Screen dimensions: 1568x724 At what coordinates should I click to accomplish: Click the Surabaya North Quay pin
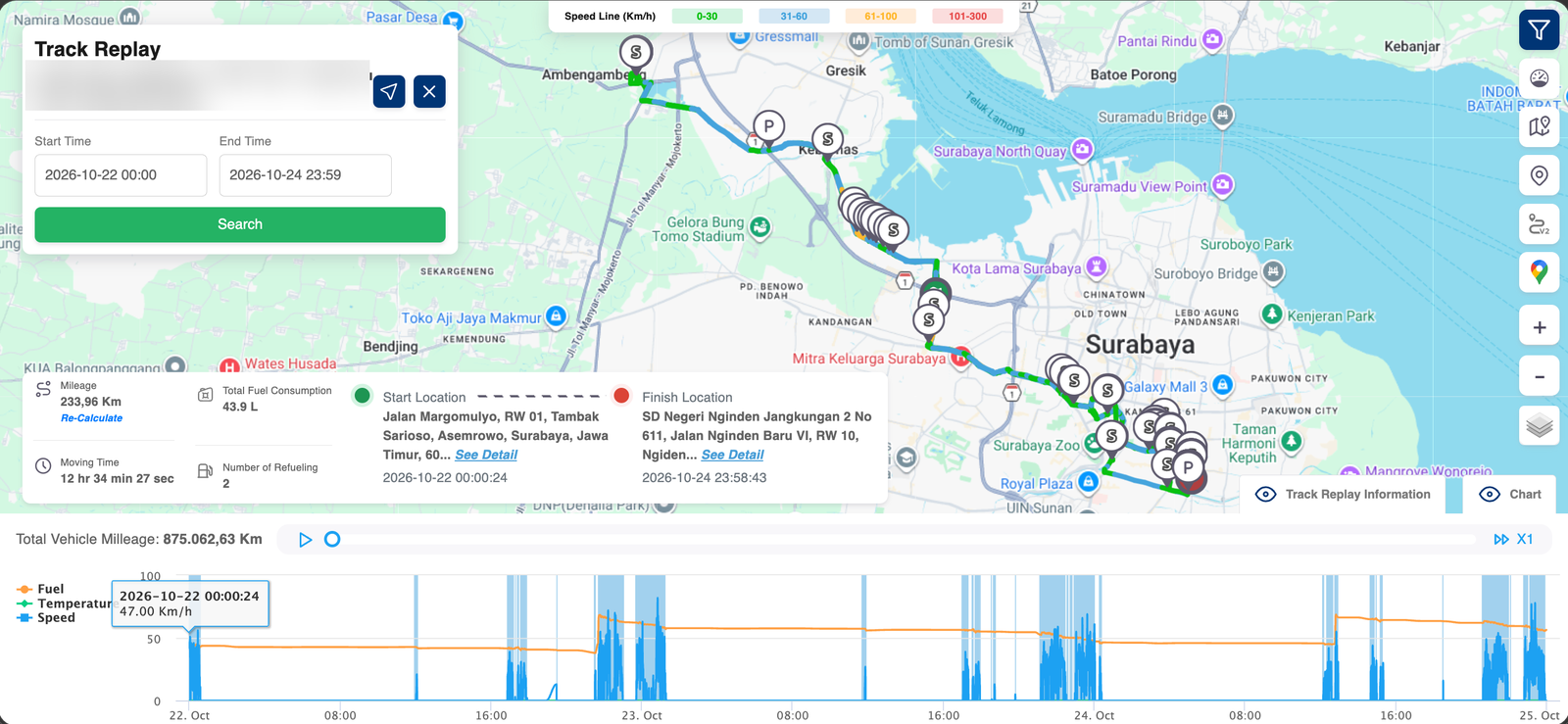point(1082,150)
